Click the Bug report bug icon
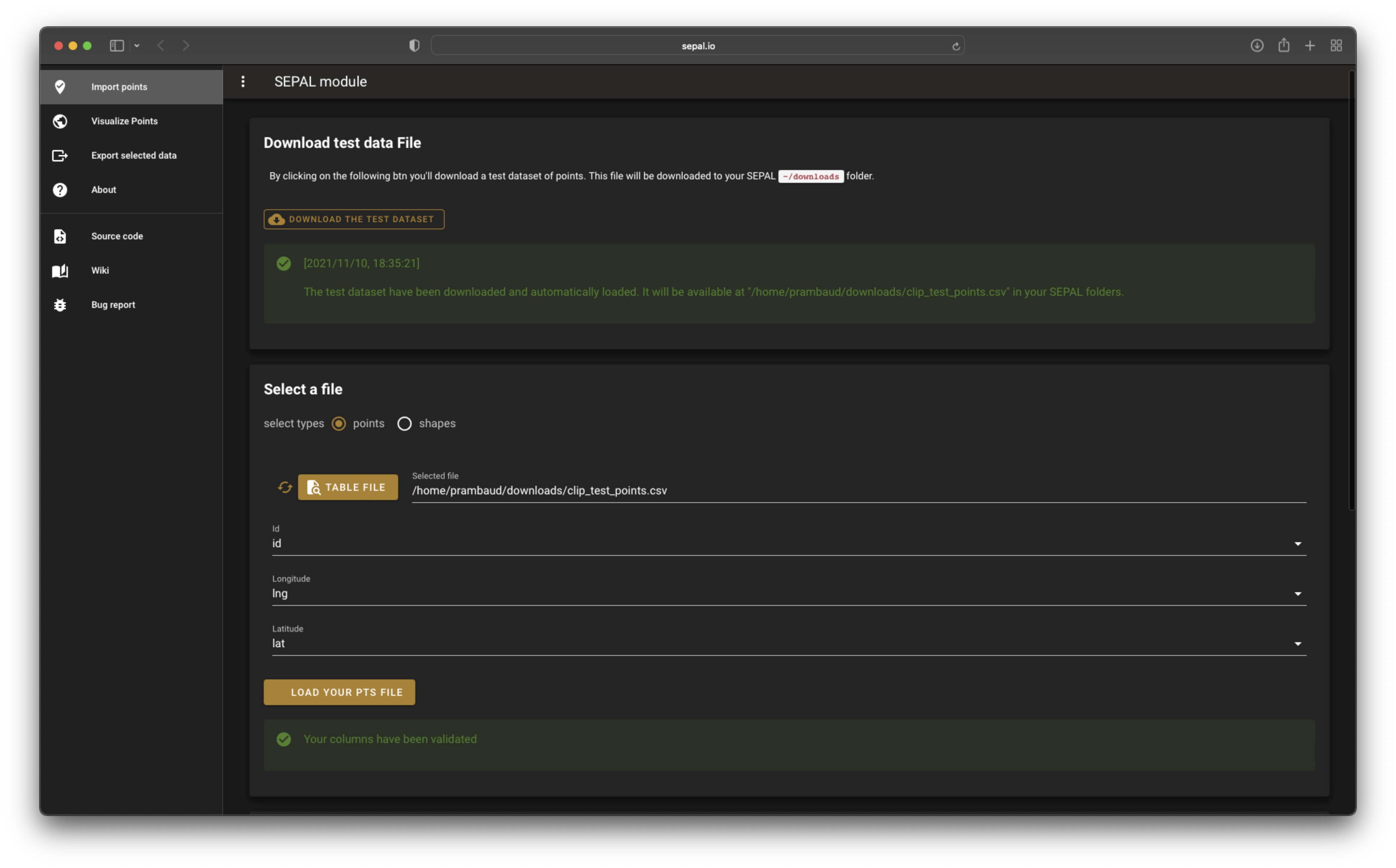 [x=60, y=305]
